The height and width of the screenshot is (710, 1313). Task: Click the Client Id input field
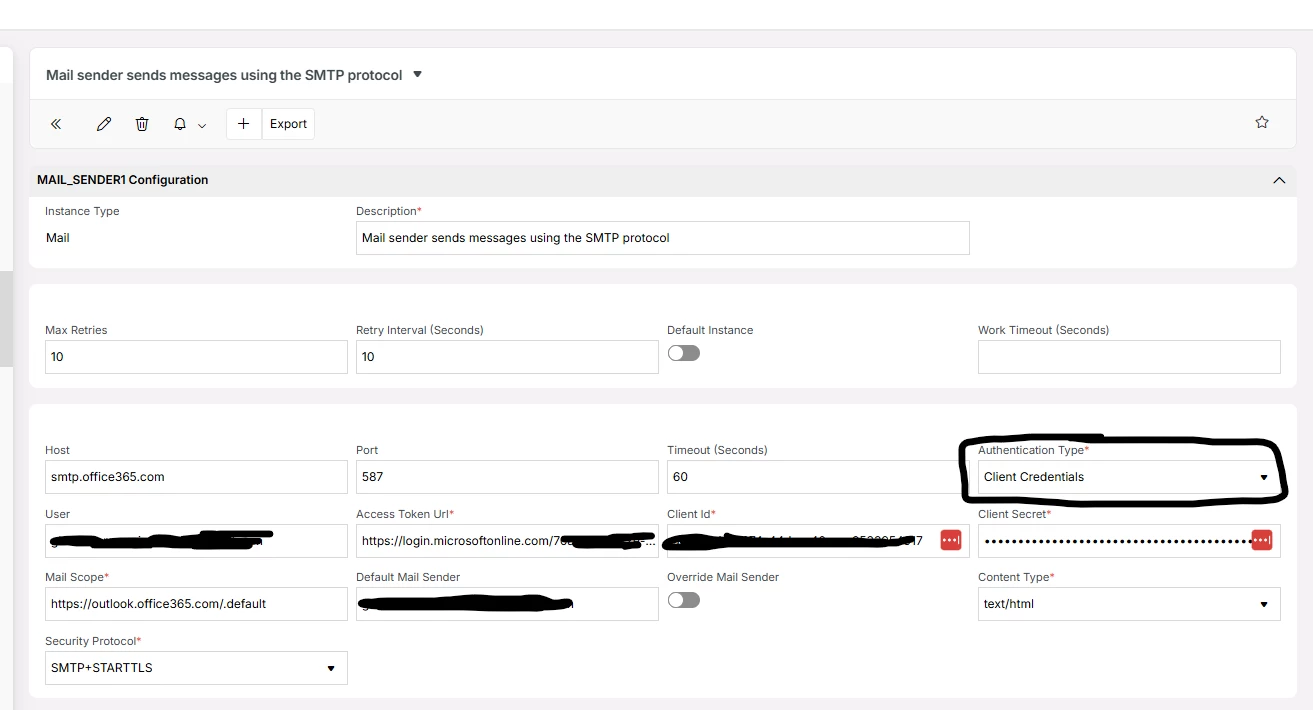click(818, 541)
